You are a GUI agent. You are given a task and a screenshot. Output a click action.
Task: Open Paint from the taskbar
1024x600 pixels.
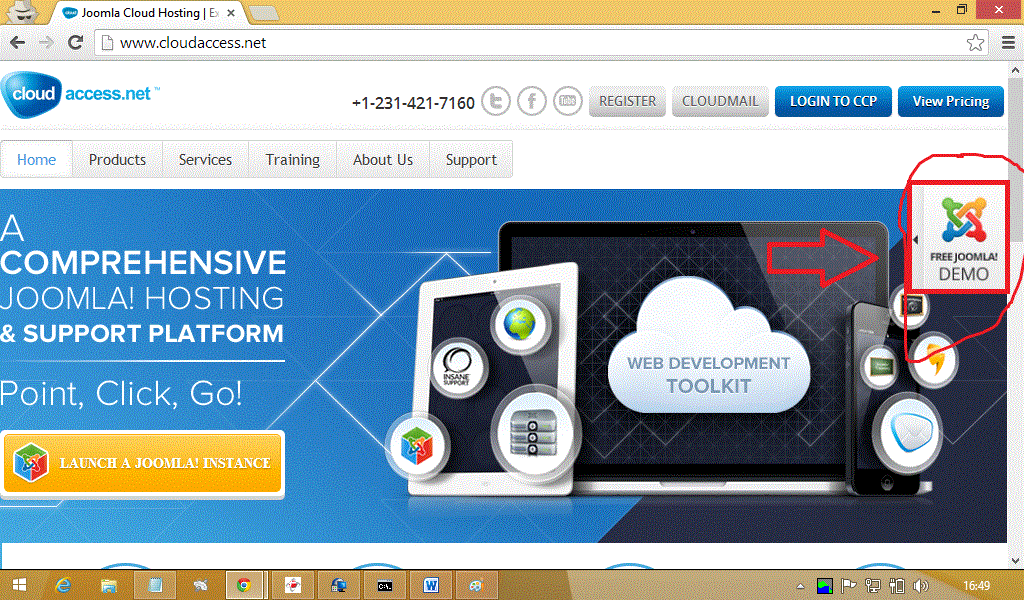coord(476,586)
